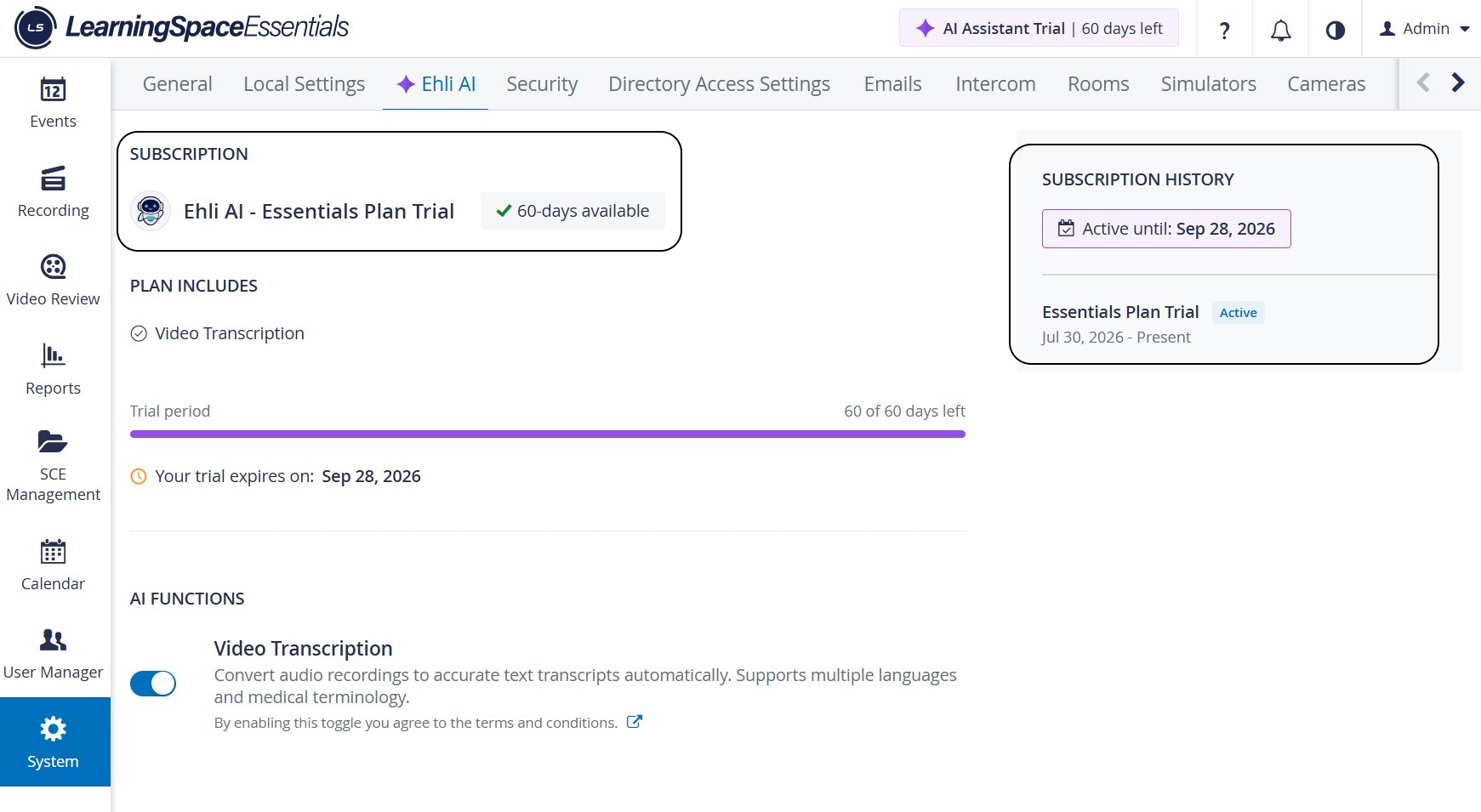Open the Recording section icon
The width and height of the screenshot is (1481, 812).
pos(53,179)
